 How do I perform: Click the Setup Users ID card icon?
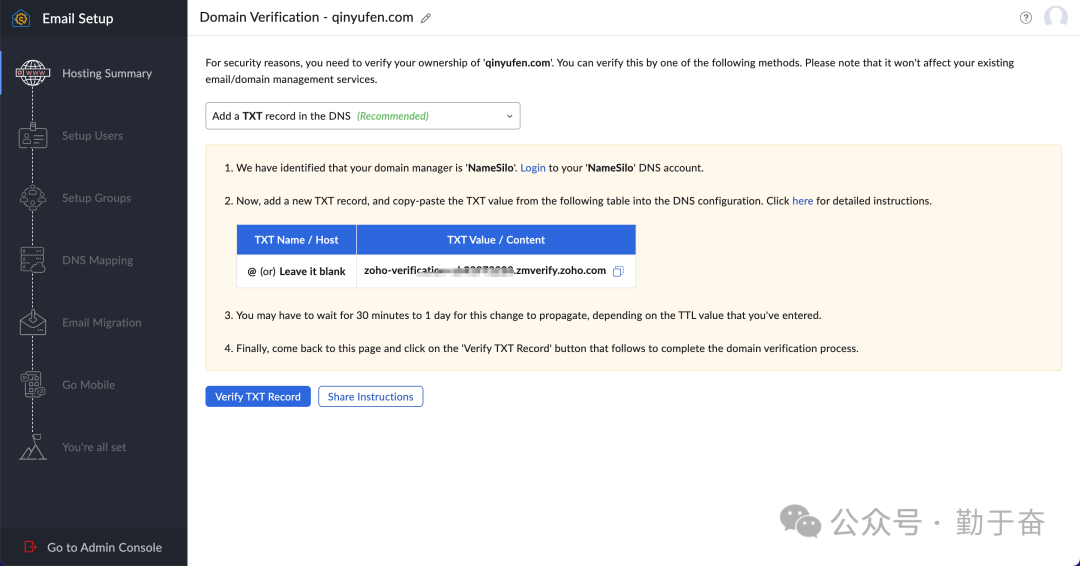[x=33, y=136]
